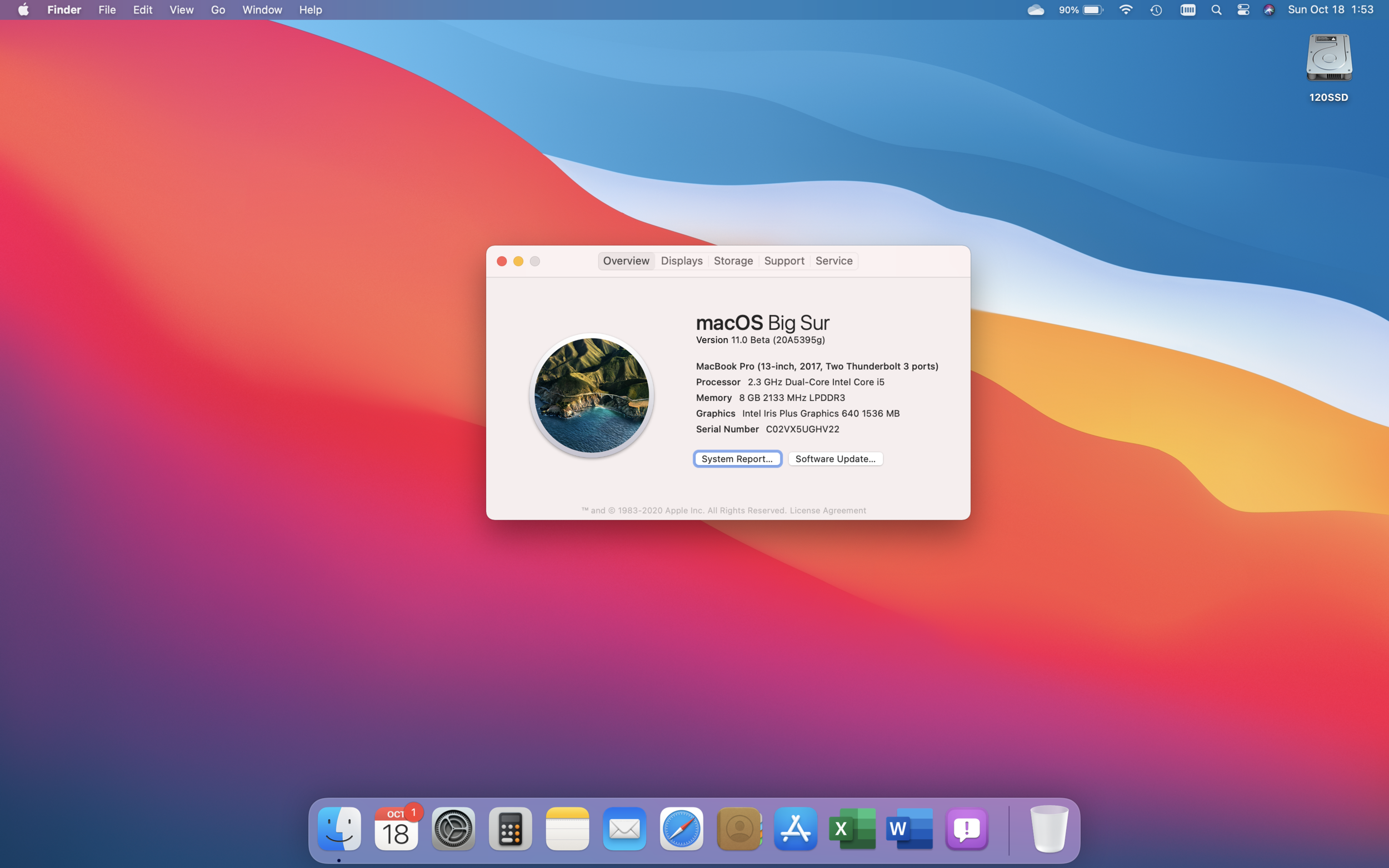The height and width of the screenshot is (868, 1389).
Task: Open the View menu
Action: [x=182, y=10]
